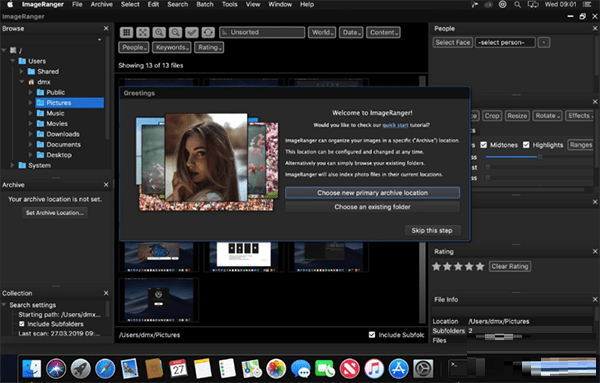Screen dimensions: 600x383
Task: Open Terminal from the Dock
Action: 457,368
